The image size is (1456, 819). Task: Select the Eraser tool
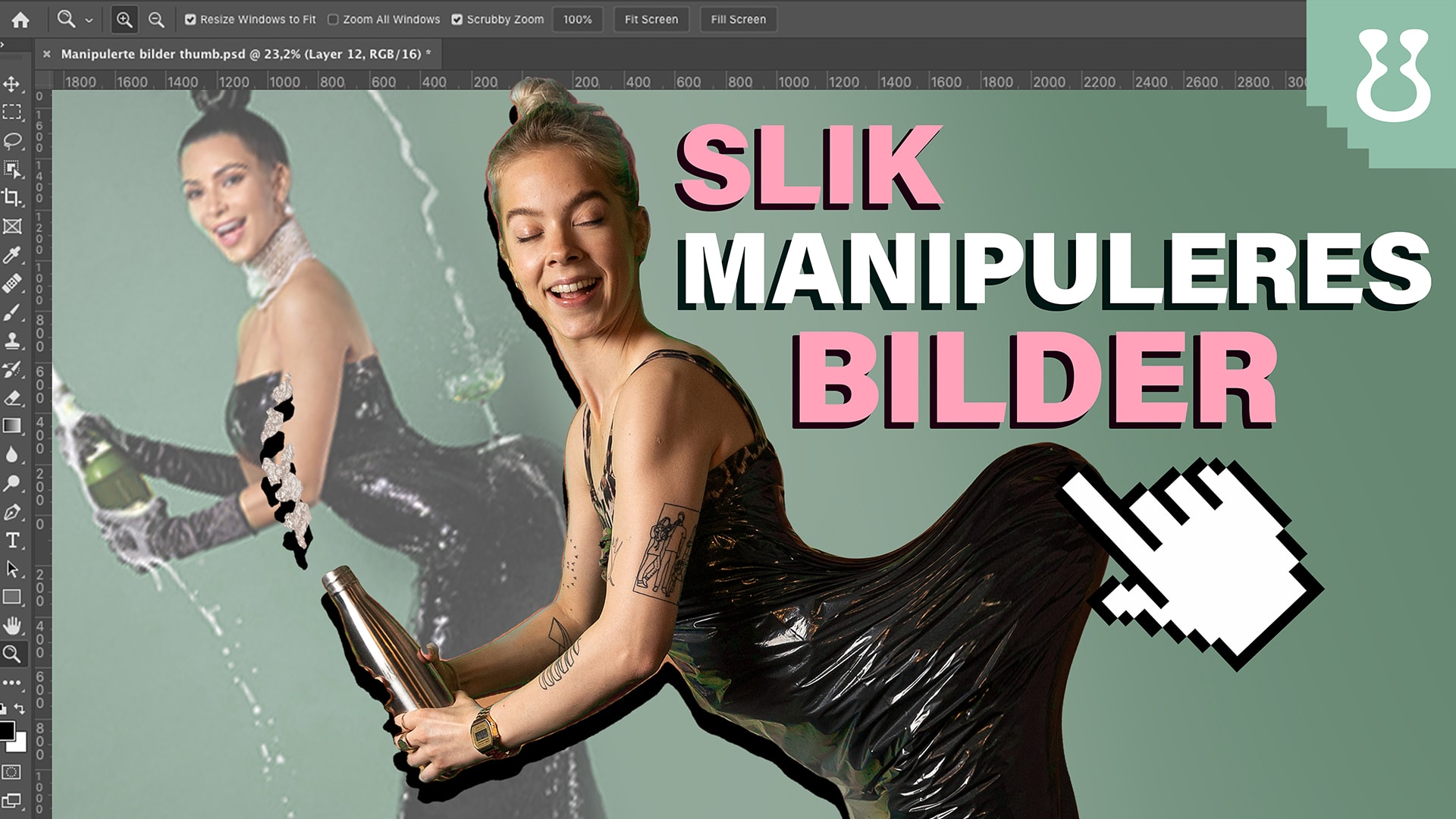coord(12,398)
